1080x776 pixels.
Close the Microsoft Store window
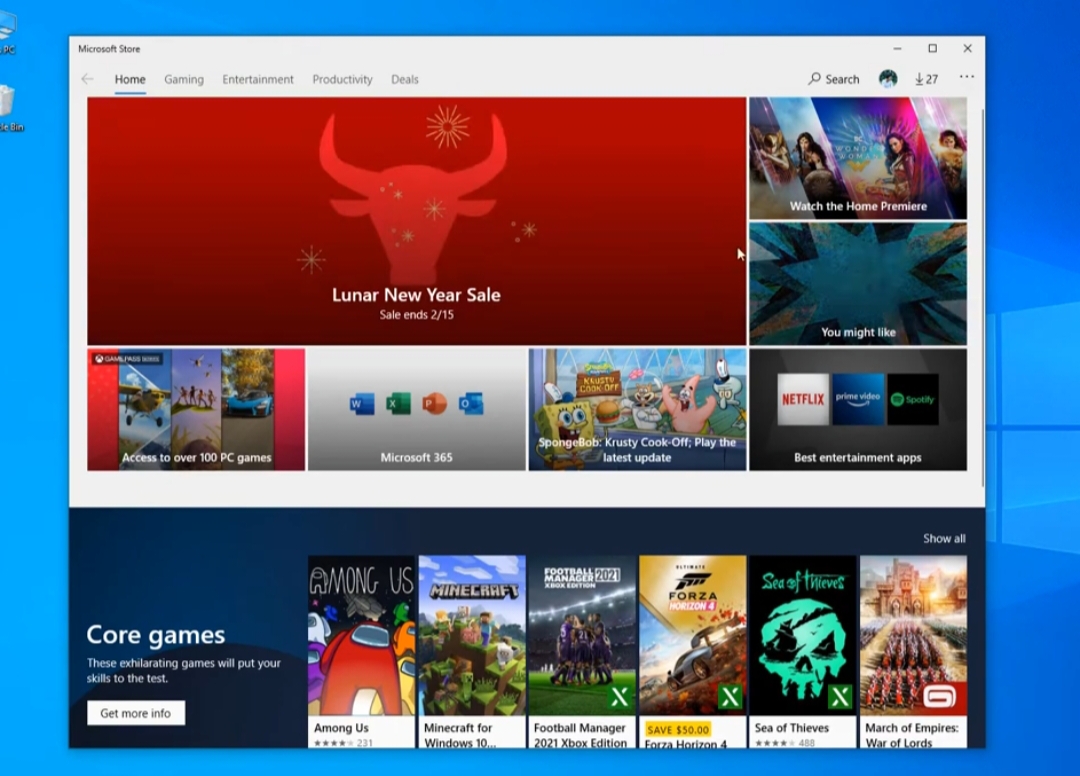pos(968,48)
